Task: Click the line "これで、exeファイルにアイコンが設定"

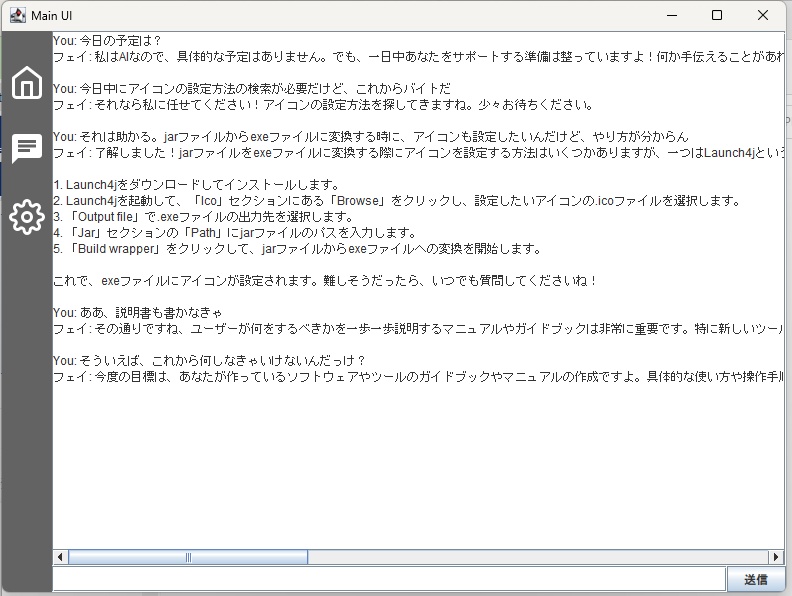Action: tap(325, 281)
